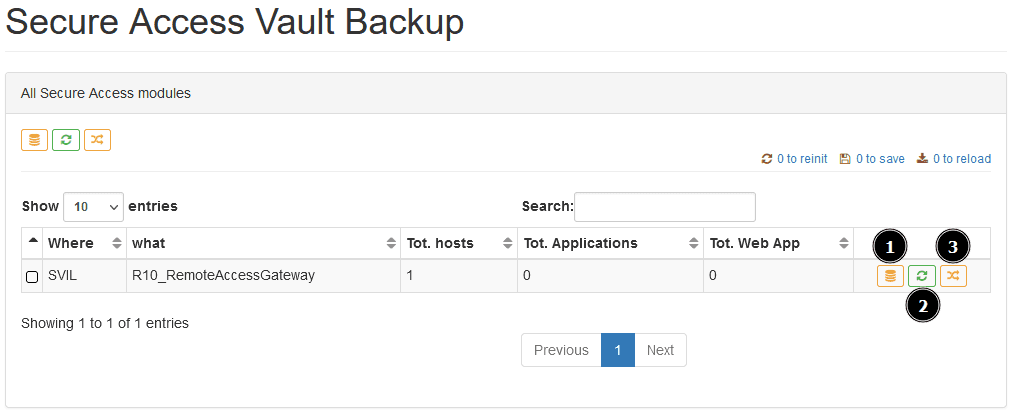Viewport: 1013px width, 414px height.
Task: Click the shuffle icon in SVIL row
Action: pos(954,276)
